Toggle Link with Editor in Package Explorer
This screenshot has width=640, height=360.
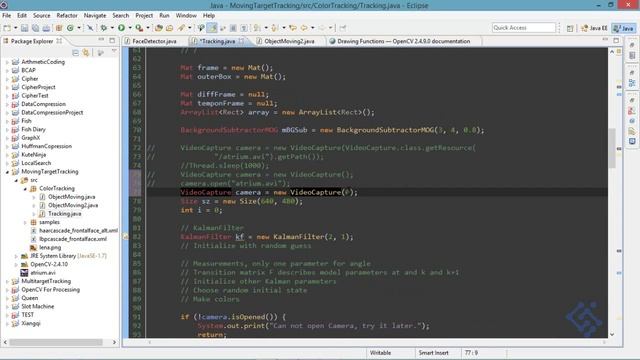(86, 52)
